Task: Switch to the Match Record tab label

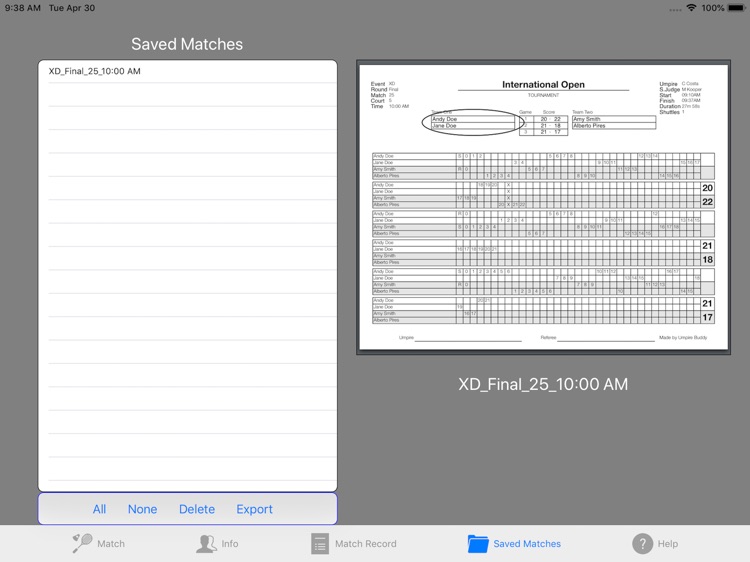Action: point(365,544)
